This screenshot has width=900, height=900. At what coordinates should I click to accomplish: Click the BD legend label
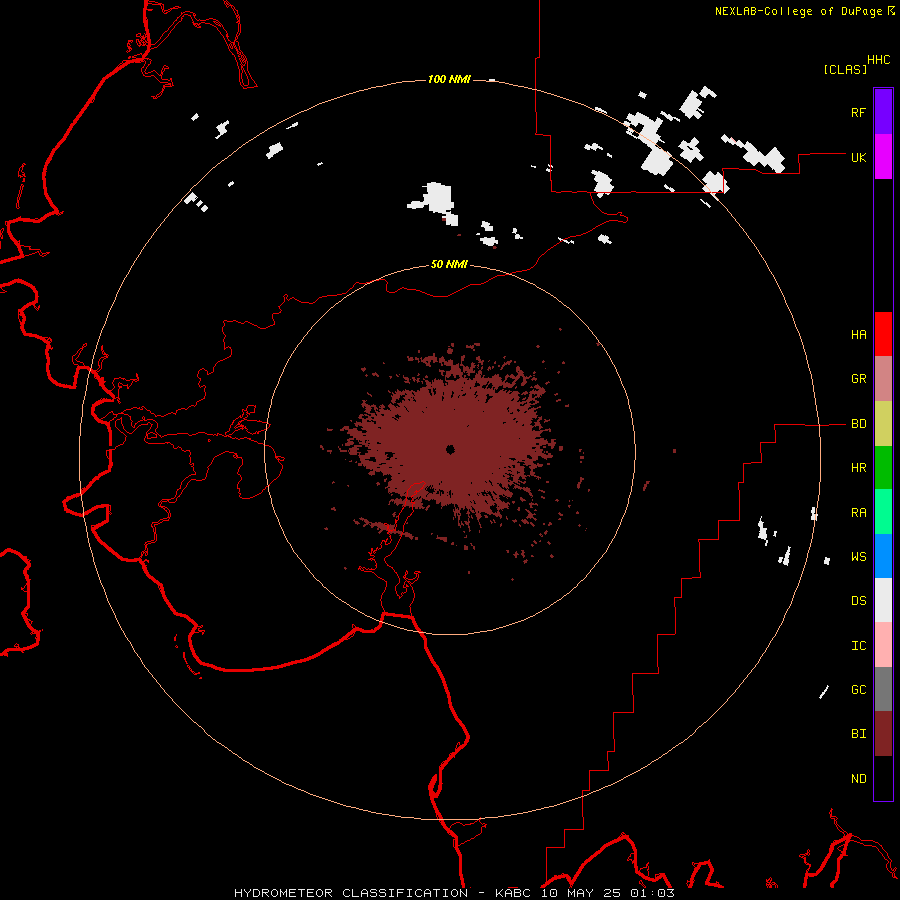coord(858,424)
